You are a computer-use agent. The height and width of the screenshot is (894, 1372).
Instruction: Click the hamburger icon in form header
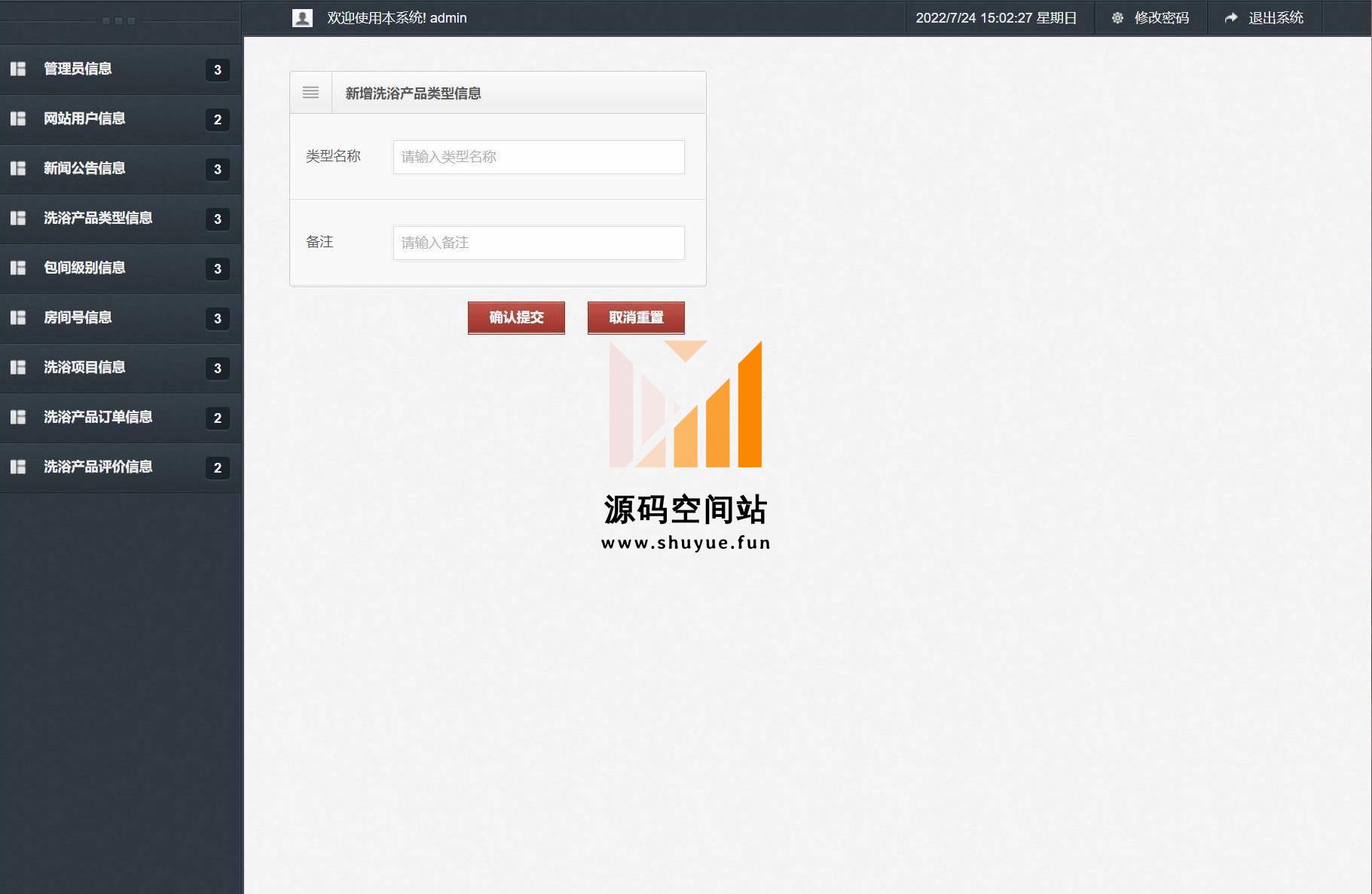[310, 93]
